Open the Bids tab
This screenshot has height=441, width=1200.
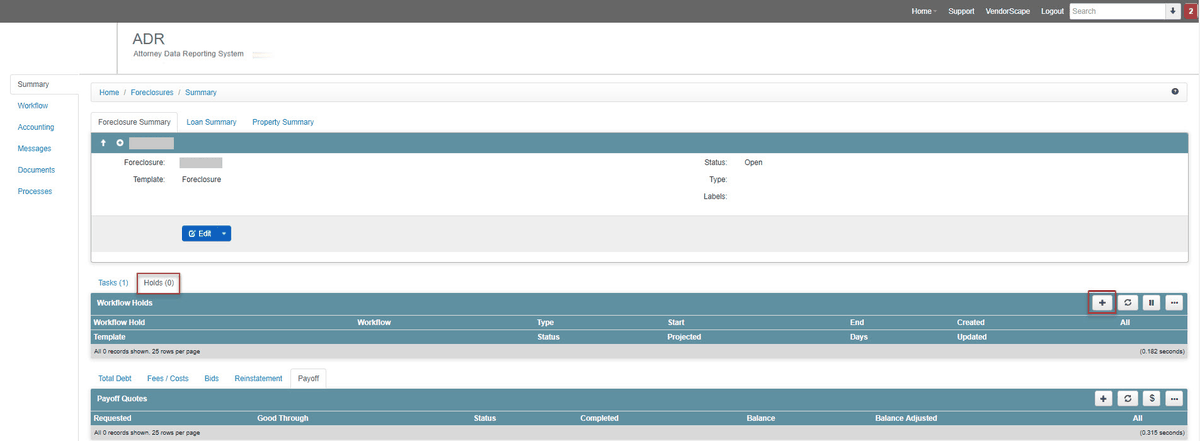[211, 379]
